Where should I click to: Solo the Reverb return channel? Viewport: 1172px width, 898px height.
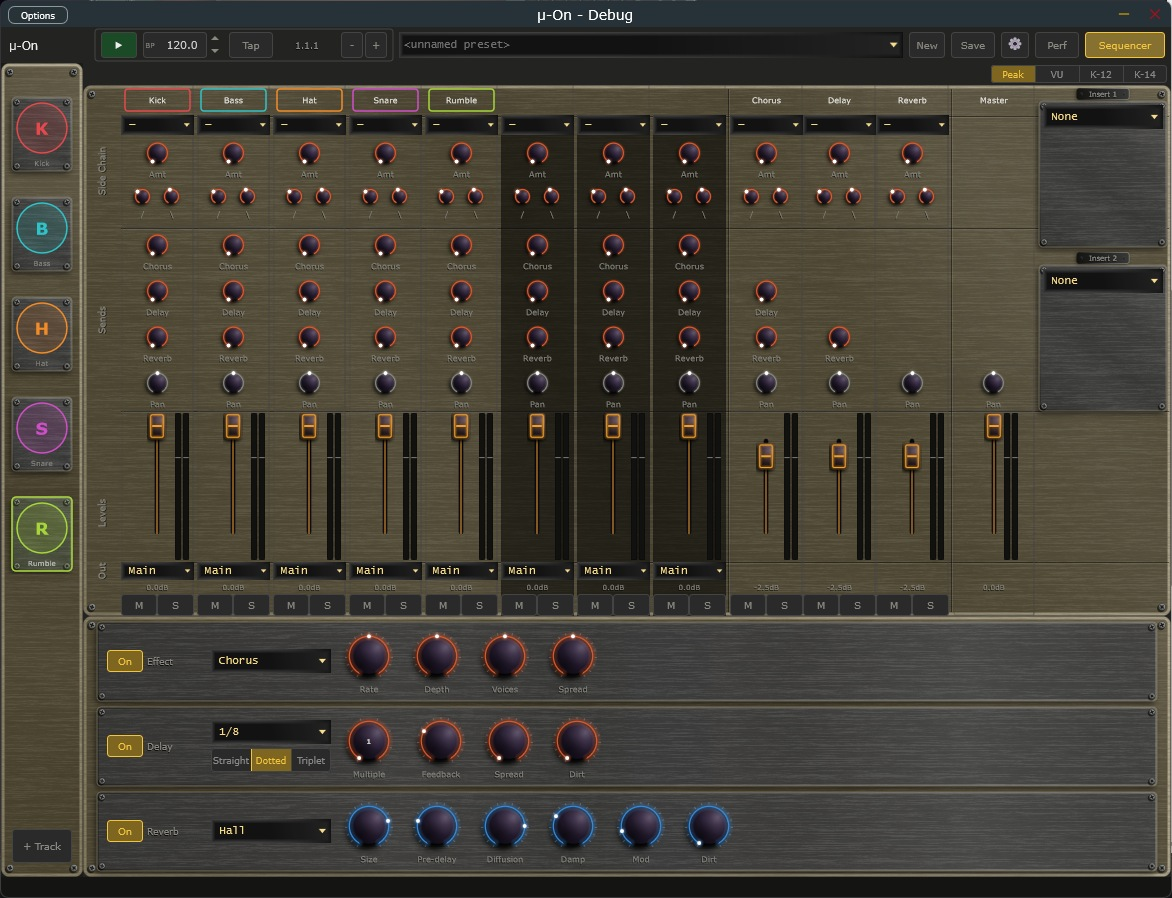931,606
